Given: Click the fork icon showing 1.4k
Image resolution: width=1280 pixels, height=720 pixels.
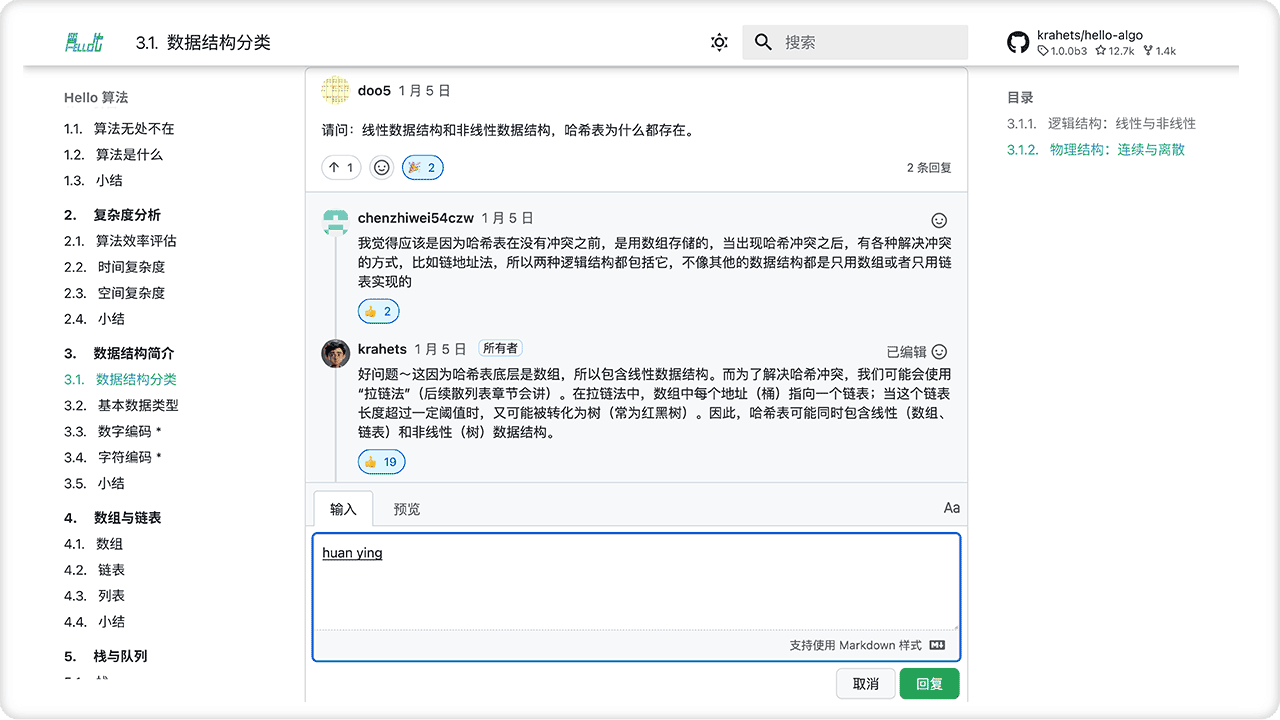Looking at the screenshot, I should [x=1146, y=50].
